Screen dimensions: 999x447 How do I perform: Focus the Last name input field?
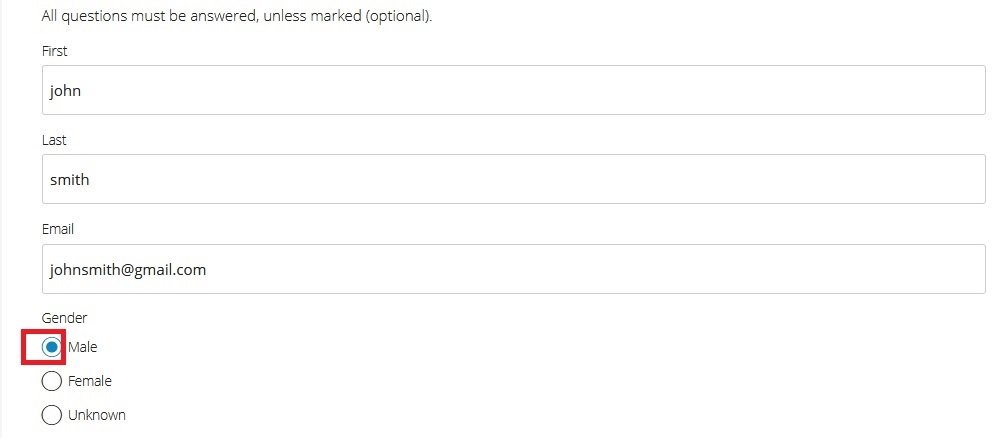(x=514, y=180)
